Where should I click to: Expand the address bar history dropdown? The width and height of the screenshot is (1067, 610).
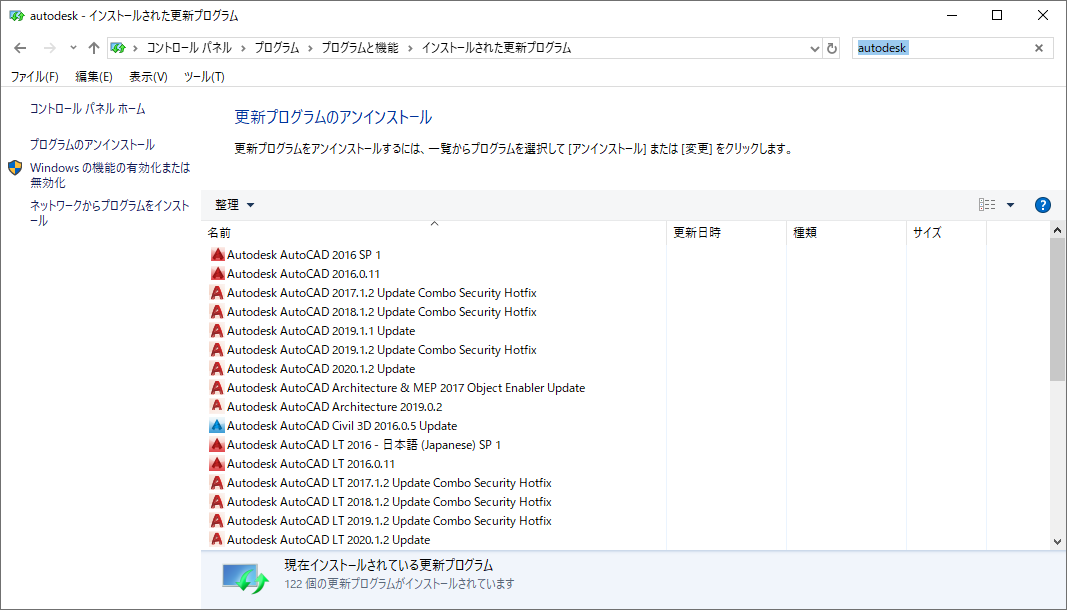(815, 48)
